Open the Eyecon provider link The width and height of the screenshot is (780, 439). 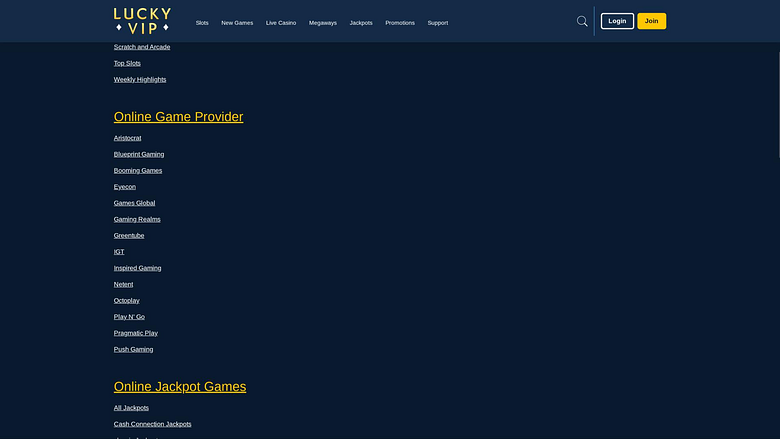click(x=124, y=186)
